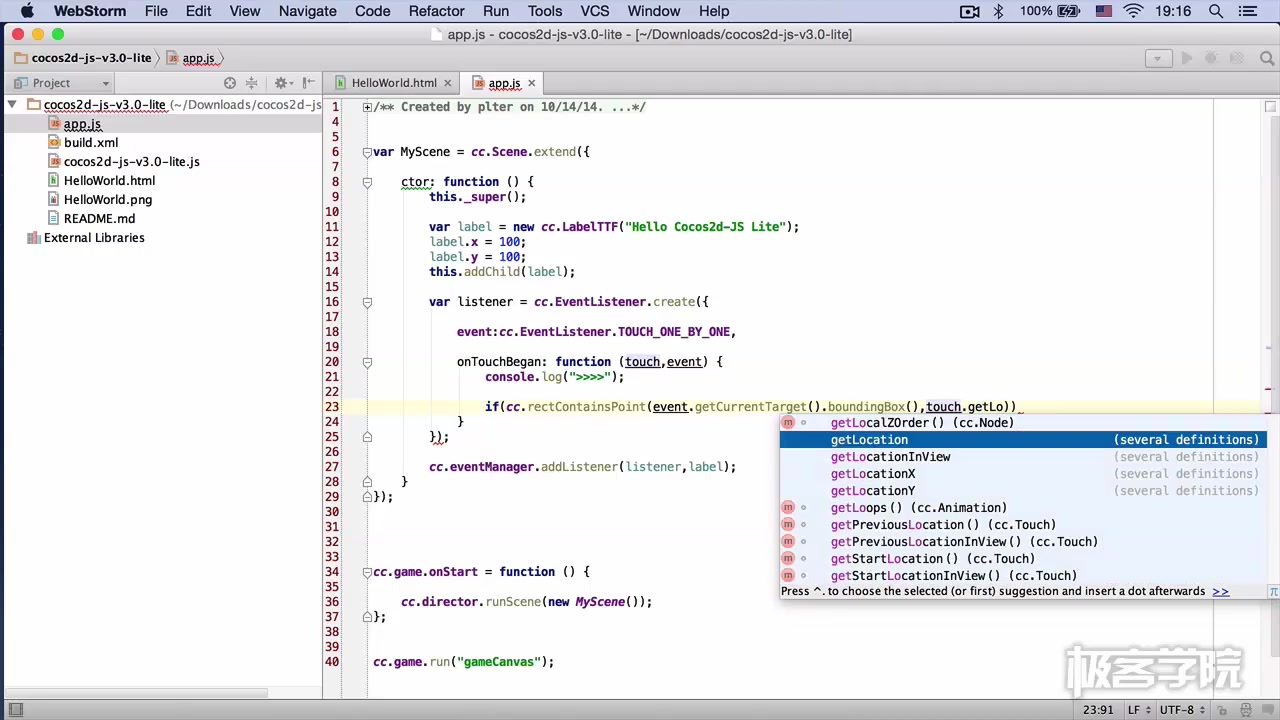Fold the MyScene block at line 6
Screen dimensions: 1280x720
pyautogui.click(x=367, y=152)
